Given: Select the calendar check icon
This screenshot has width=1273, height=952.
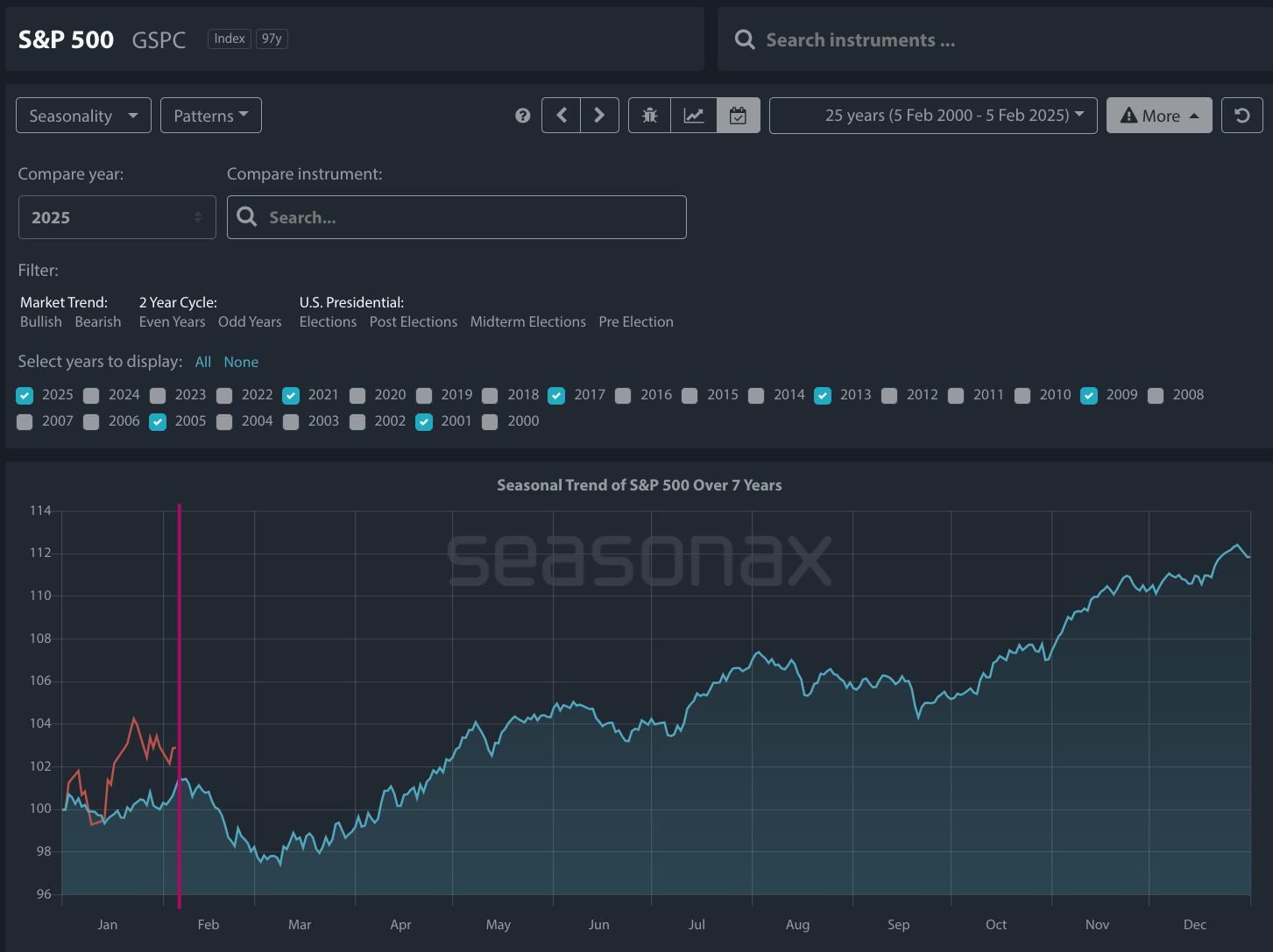Looking at the screenshot, I should [x=739, y=116].
